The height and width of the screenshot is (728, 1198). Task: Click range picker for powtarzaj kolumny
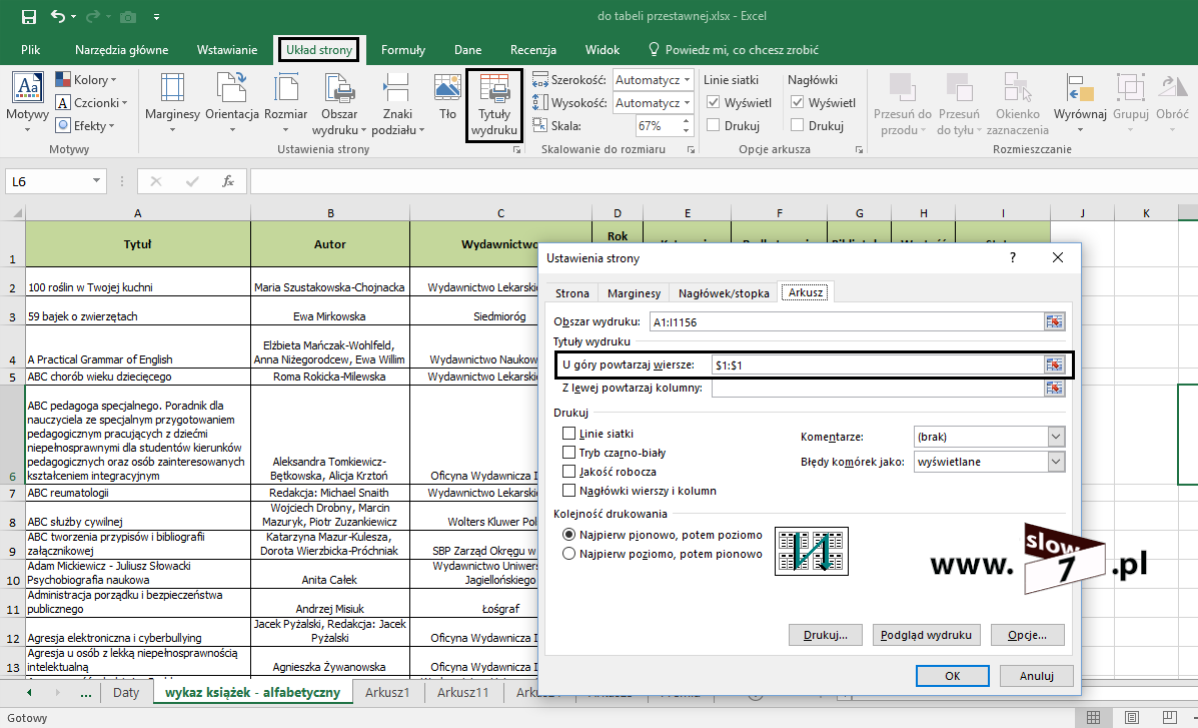point(1054,388)
